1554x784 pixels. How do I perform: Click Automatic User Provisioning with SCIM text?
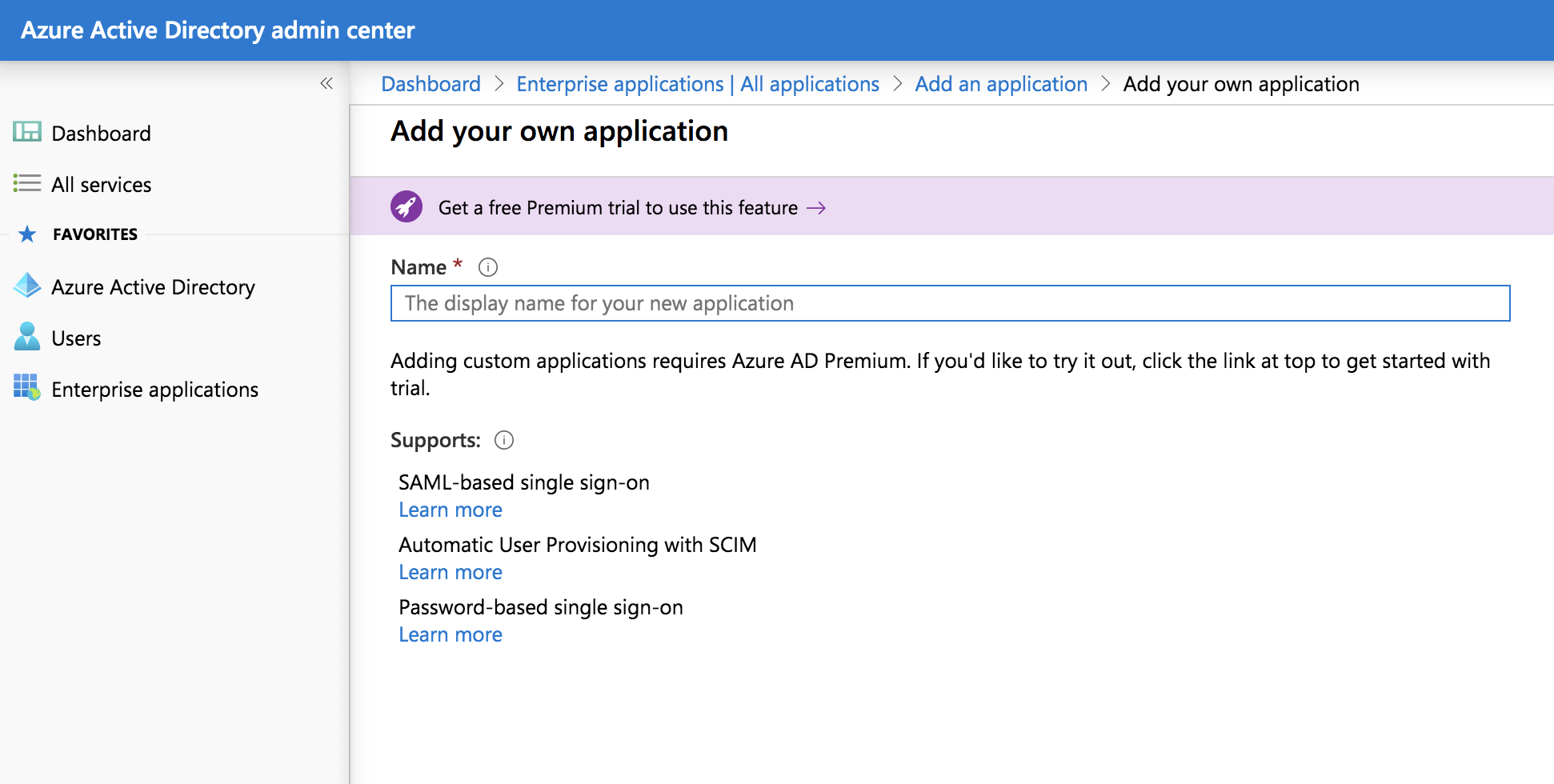click(578, 545)
